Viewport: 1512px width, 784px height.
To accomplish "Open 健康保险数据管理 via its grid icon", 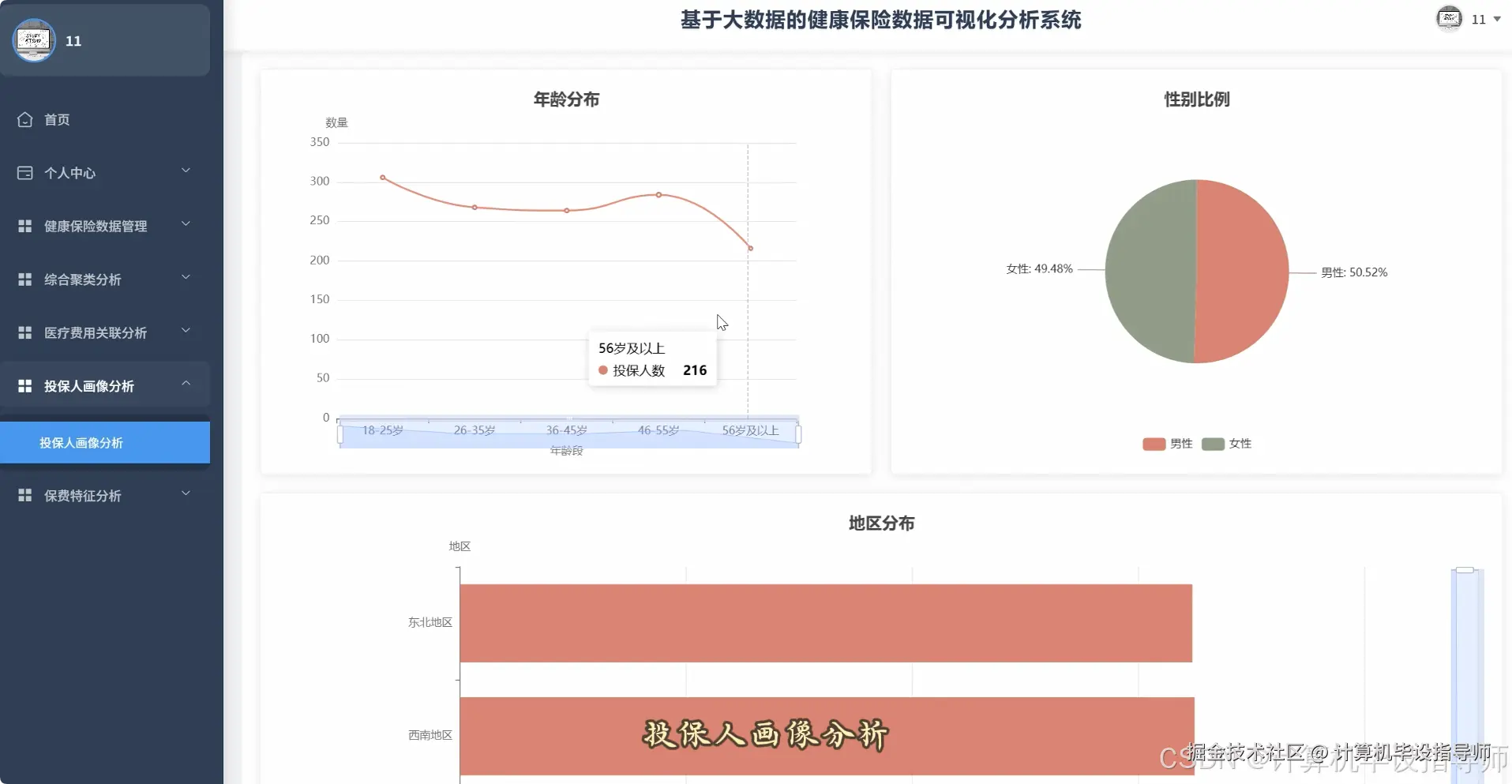I will click(x=24, y=225).
